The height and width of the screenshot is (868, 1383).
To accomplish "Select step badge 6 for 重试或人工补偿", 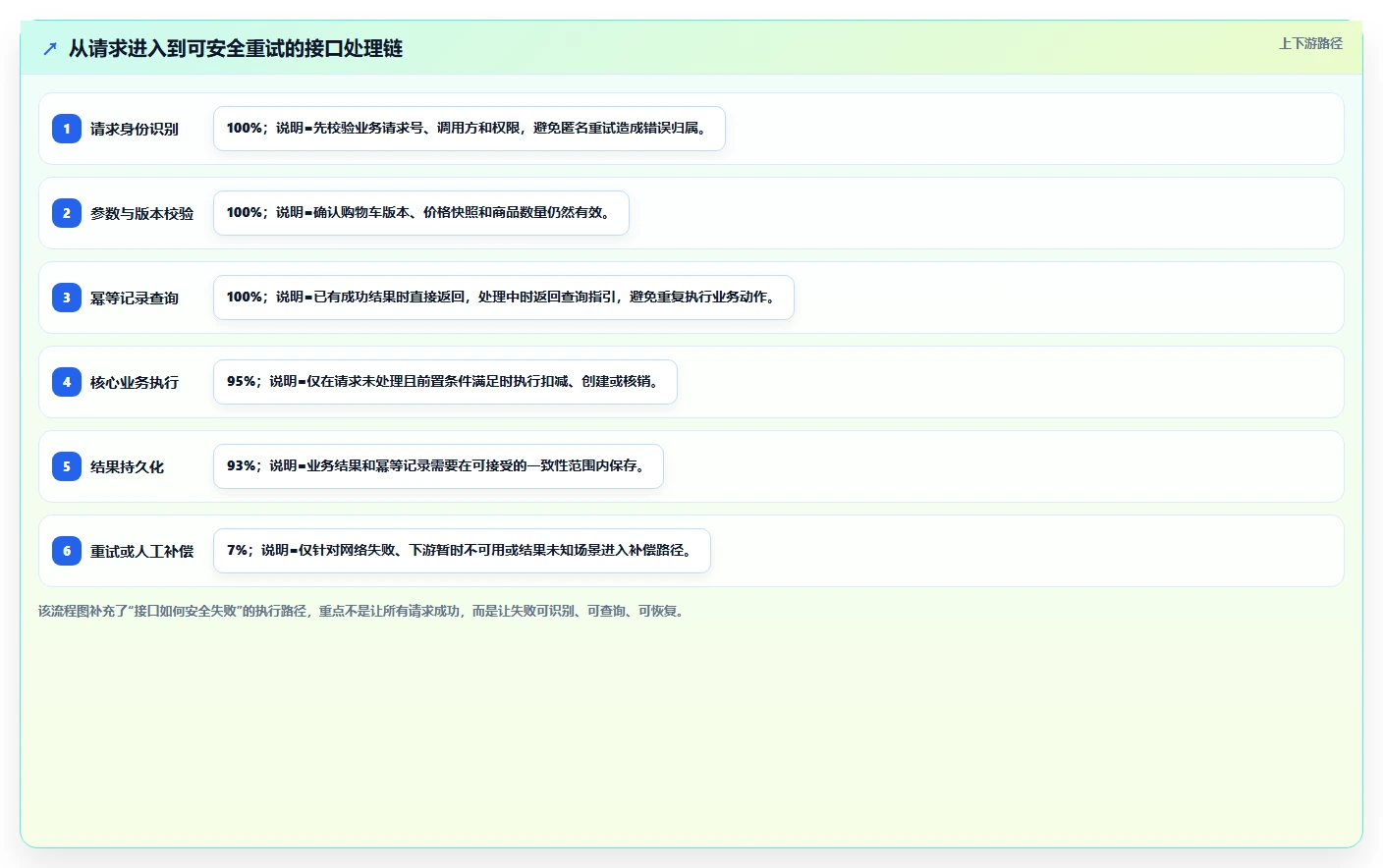I will (67, 551).
